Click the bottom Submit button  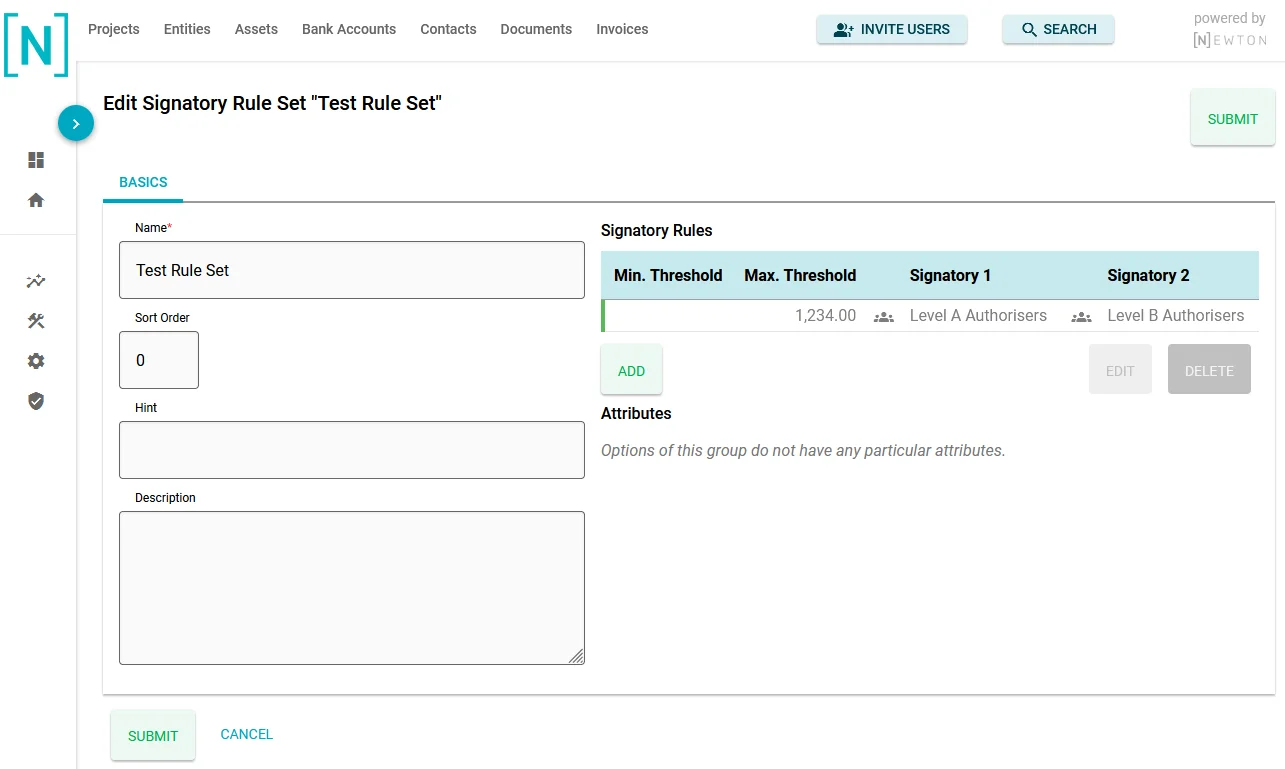click(153, 735)
